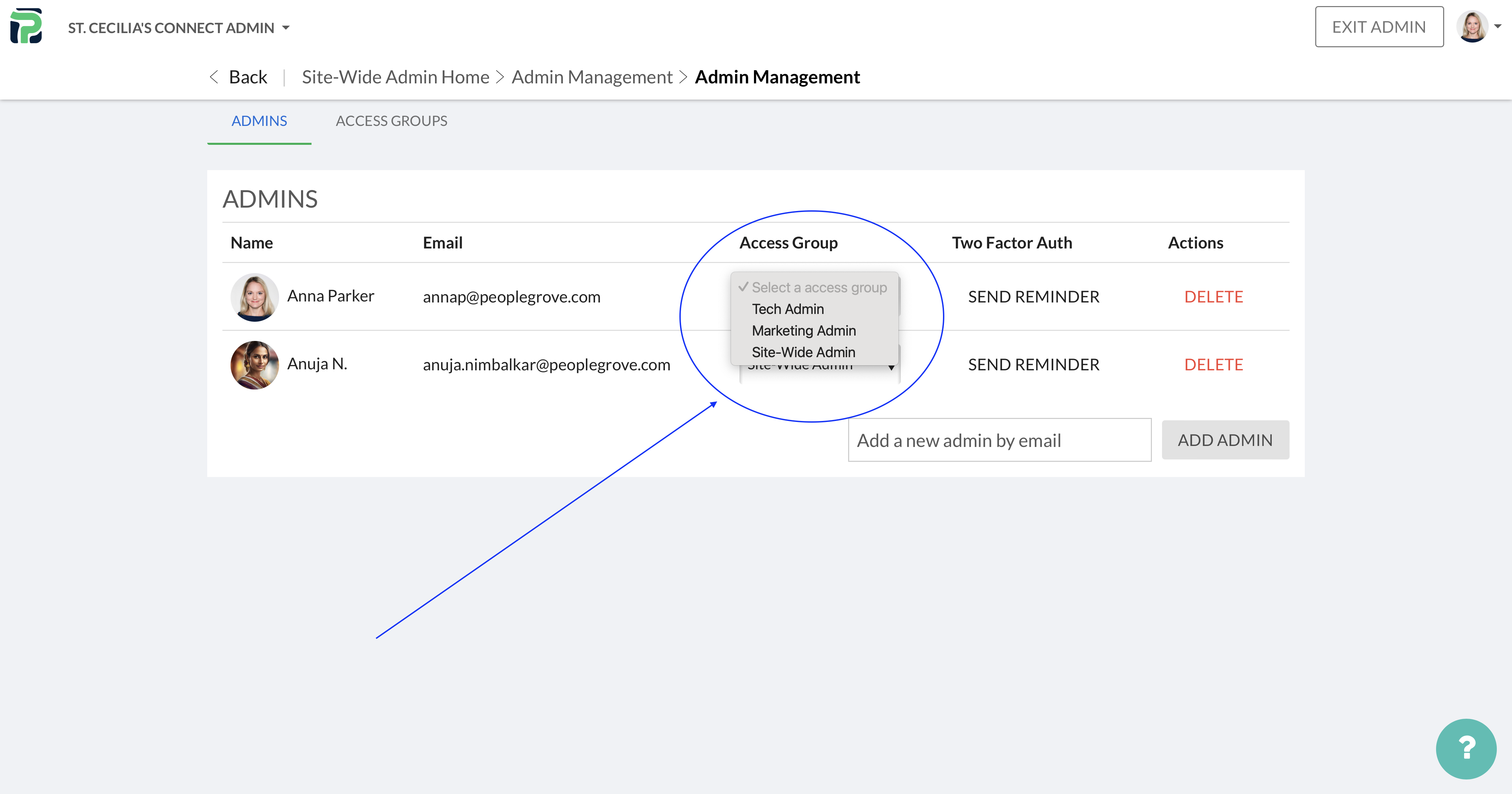This screenshot has width=1512, height=794.
Task: Open Site-Wide Admin Home breadcrumb
Action: point(396,77)
